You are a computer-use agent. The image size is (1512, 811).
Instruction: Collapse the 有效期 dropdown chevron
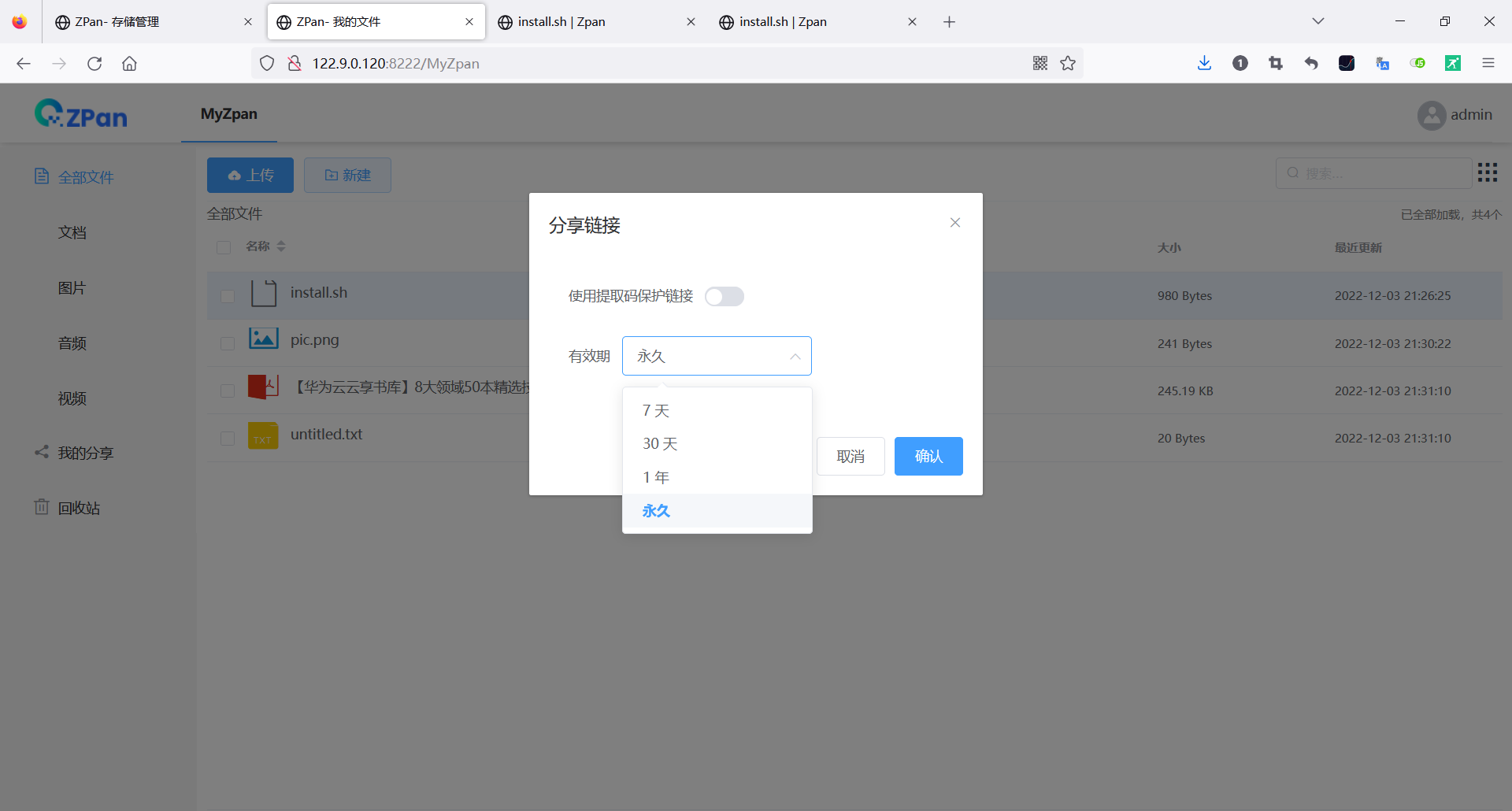(795, 356)
